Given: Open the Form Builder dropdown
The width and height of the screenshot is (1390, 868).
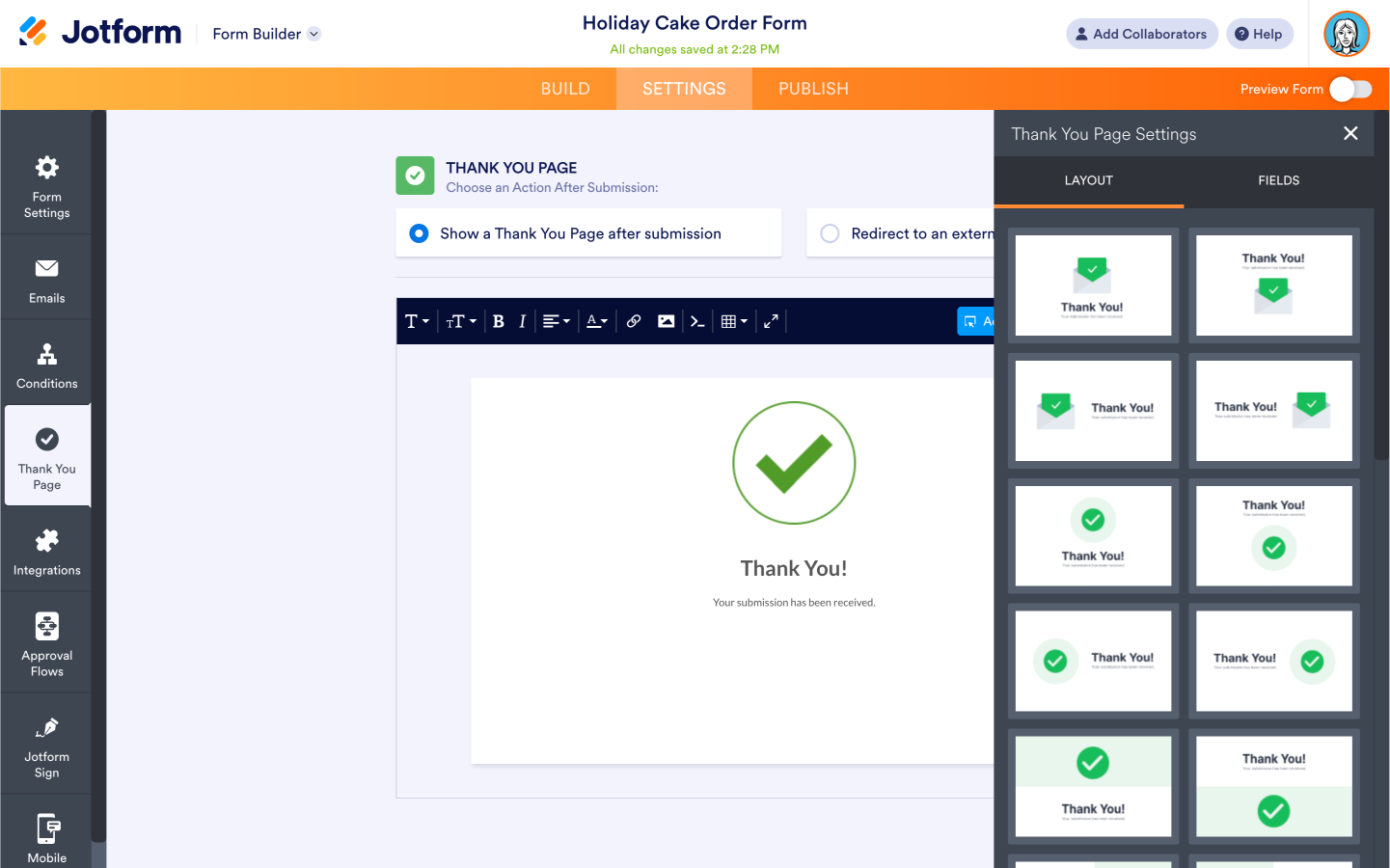Looking at the screenshot, I should (x=266, y=34).
